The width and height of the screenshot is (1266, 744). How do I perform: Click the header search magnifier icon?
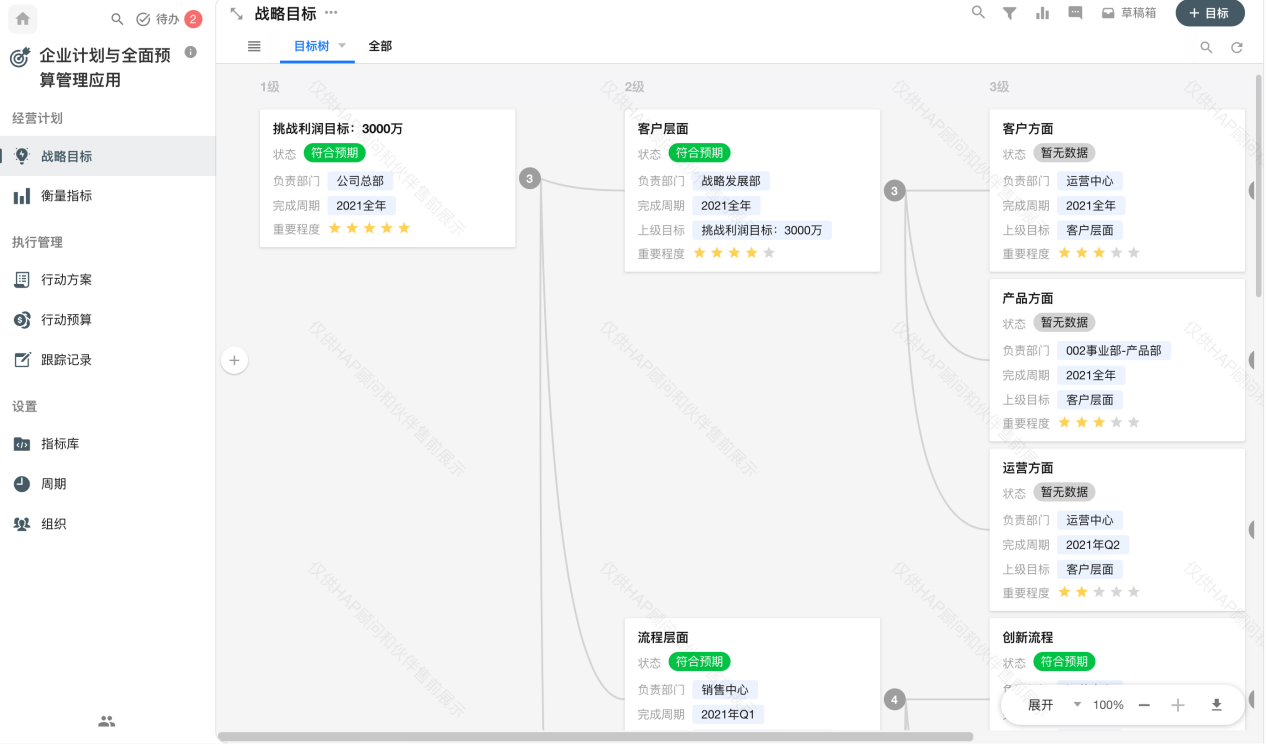(978, 13)
